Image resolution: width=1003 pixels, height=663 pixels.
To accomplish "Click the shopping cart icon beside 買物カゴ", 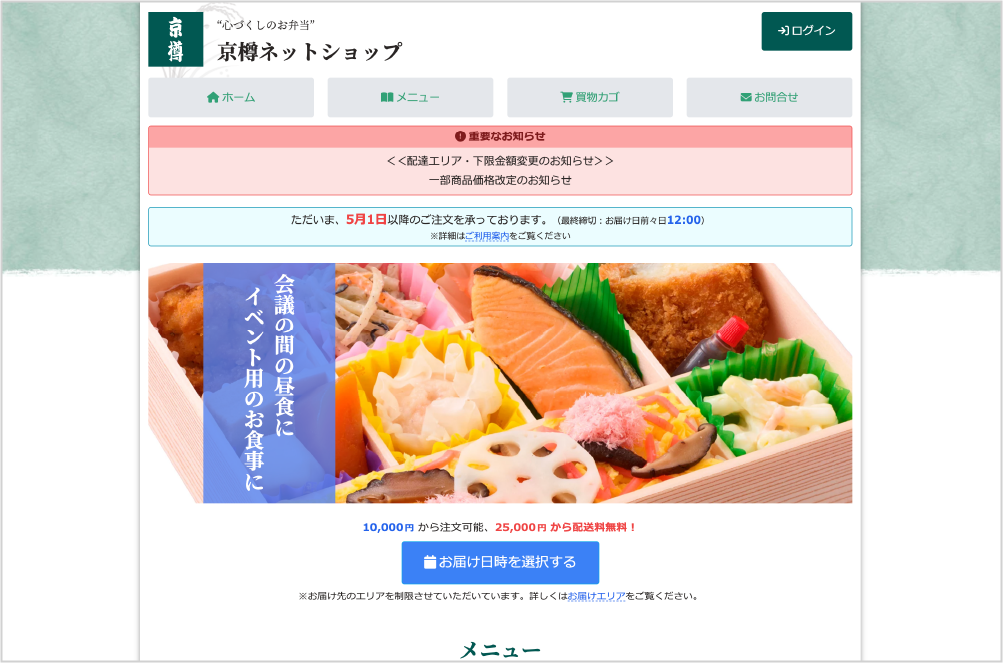I will point(566,97).
